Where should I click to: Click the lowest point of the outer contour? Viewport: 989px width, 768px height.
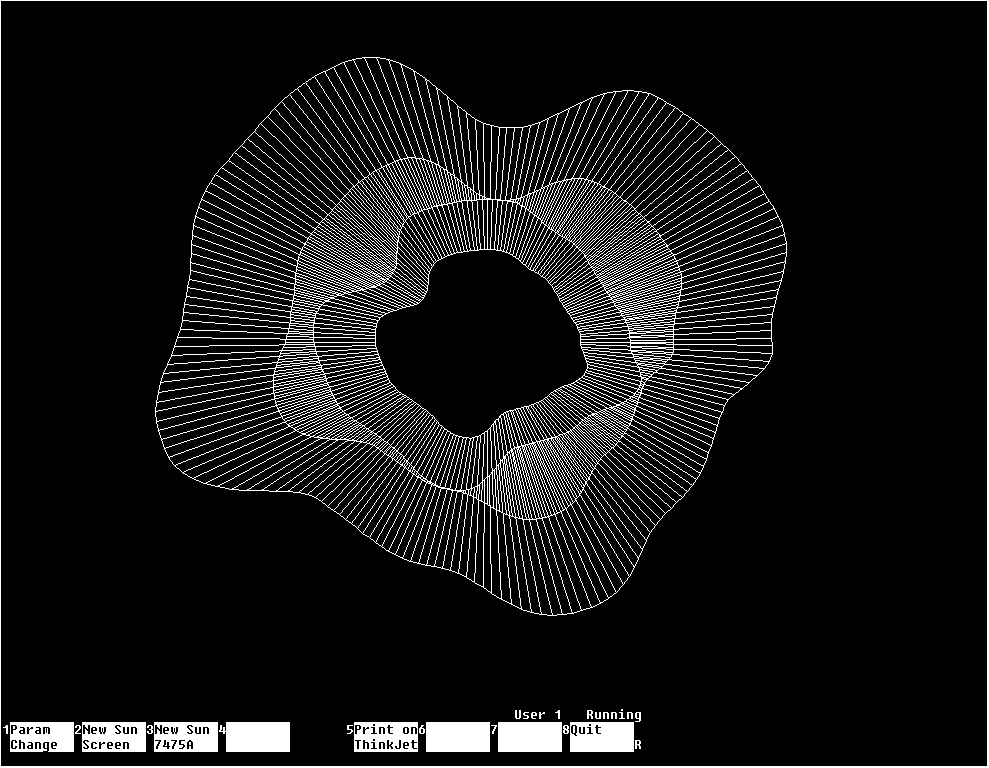(x=548, y=614)
